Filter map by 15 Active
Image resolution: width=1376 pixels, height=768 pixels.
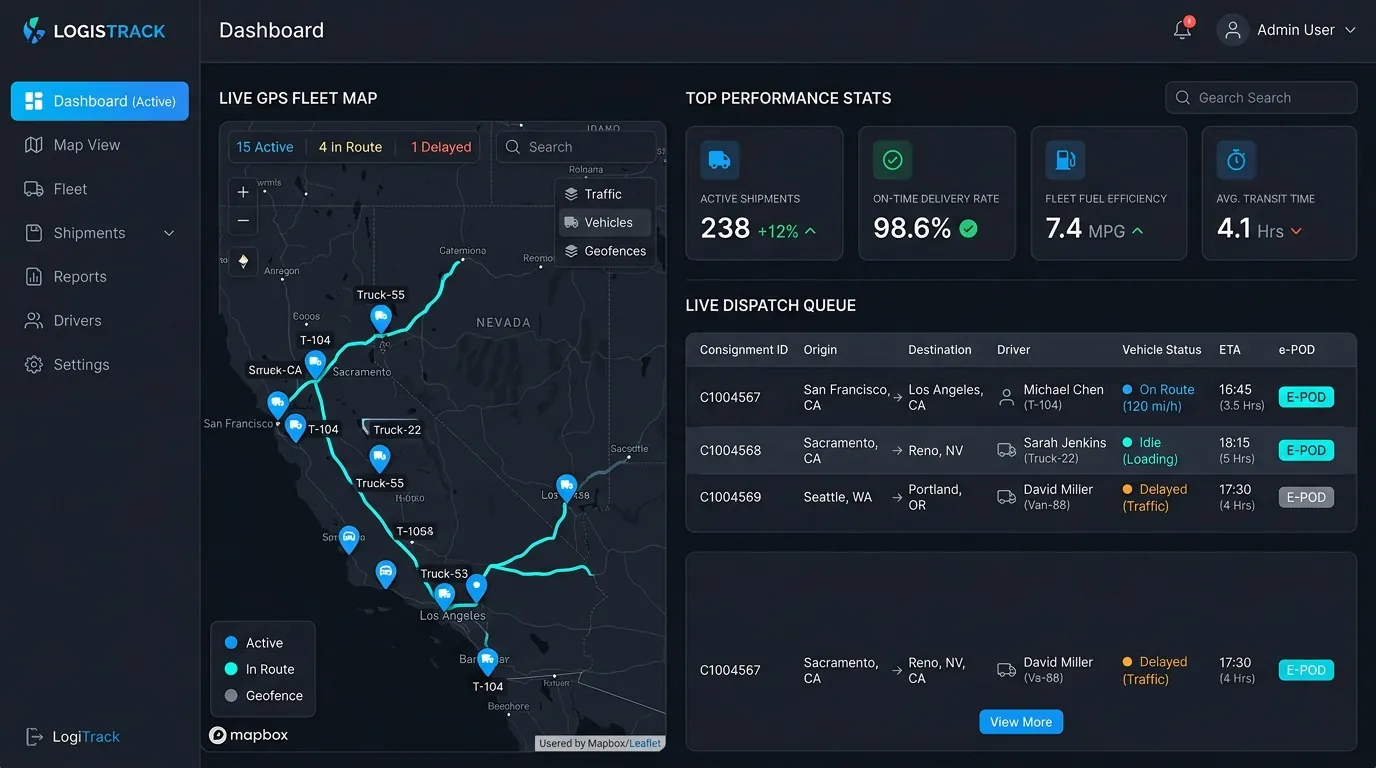265,147
